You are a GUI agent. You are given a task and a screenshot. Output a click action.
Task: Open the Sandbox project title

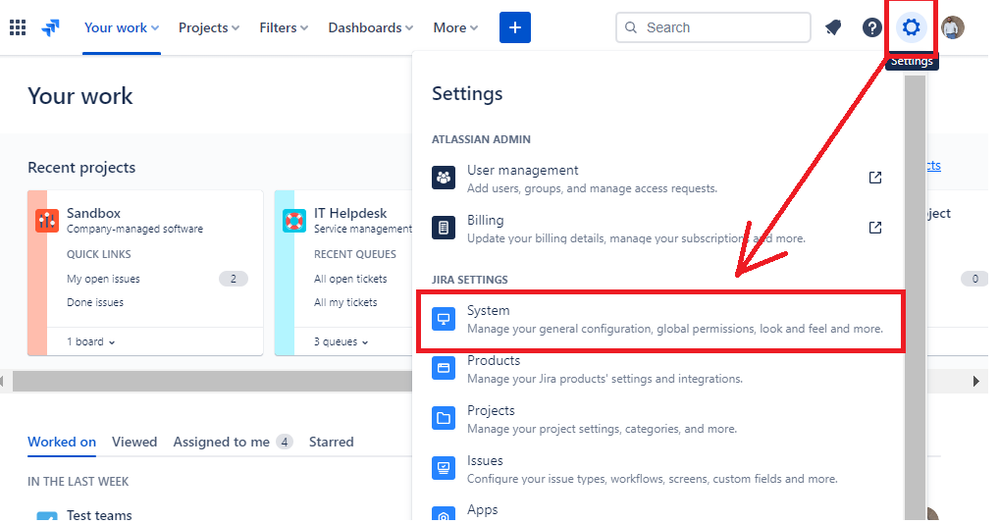click(x=94, y=213)
